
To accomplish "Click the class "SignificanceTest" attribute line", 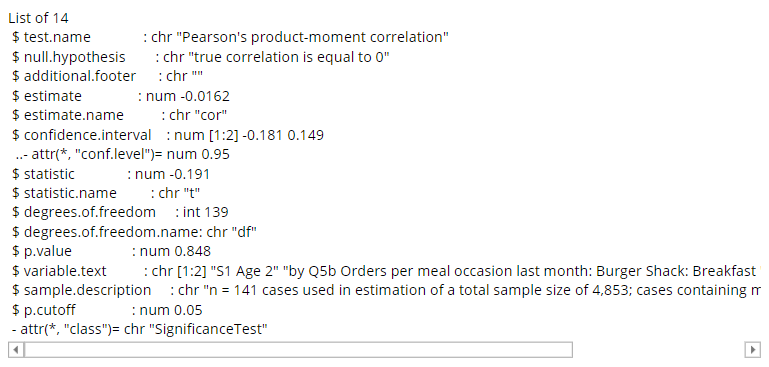I will [x=140, y=329].
